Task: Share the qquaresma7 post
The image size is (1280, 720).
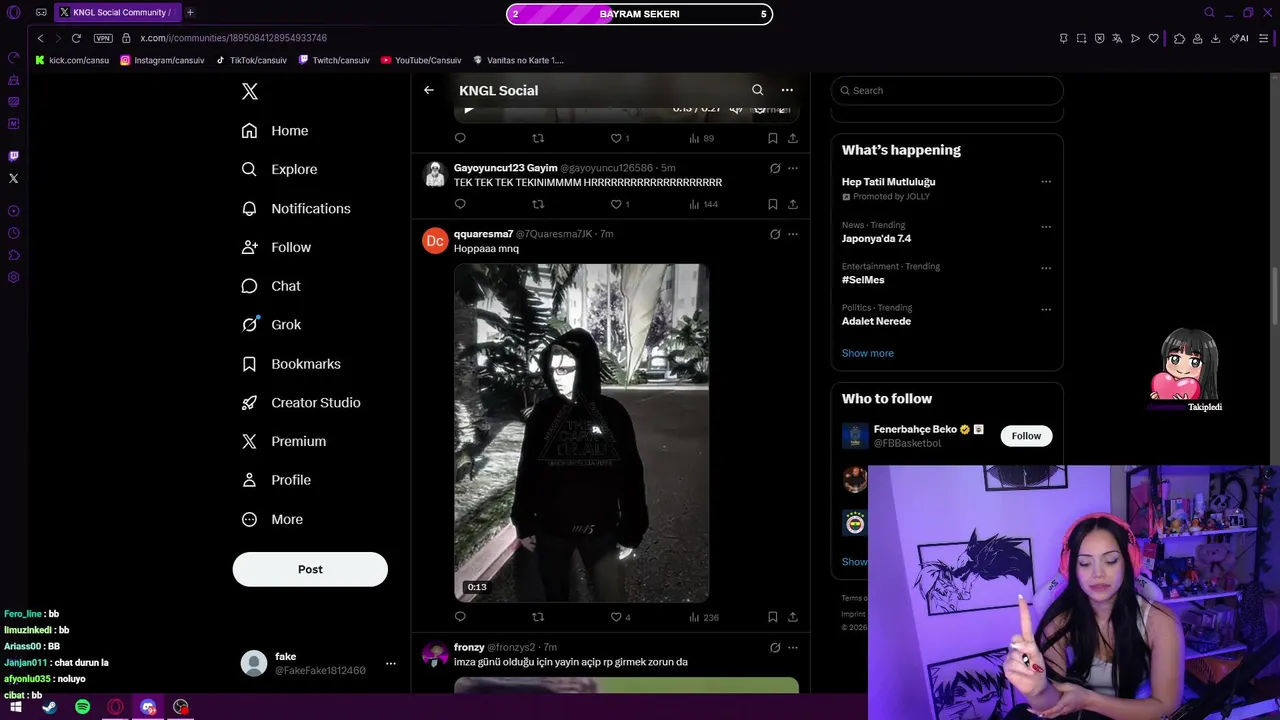Action: click(793, 617)
